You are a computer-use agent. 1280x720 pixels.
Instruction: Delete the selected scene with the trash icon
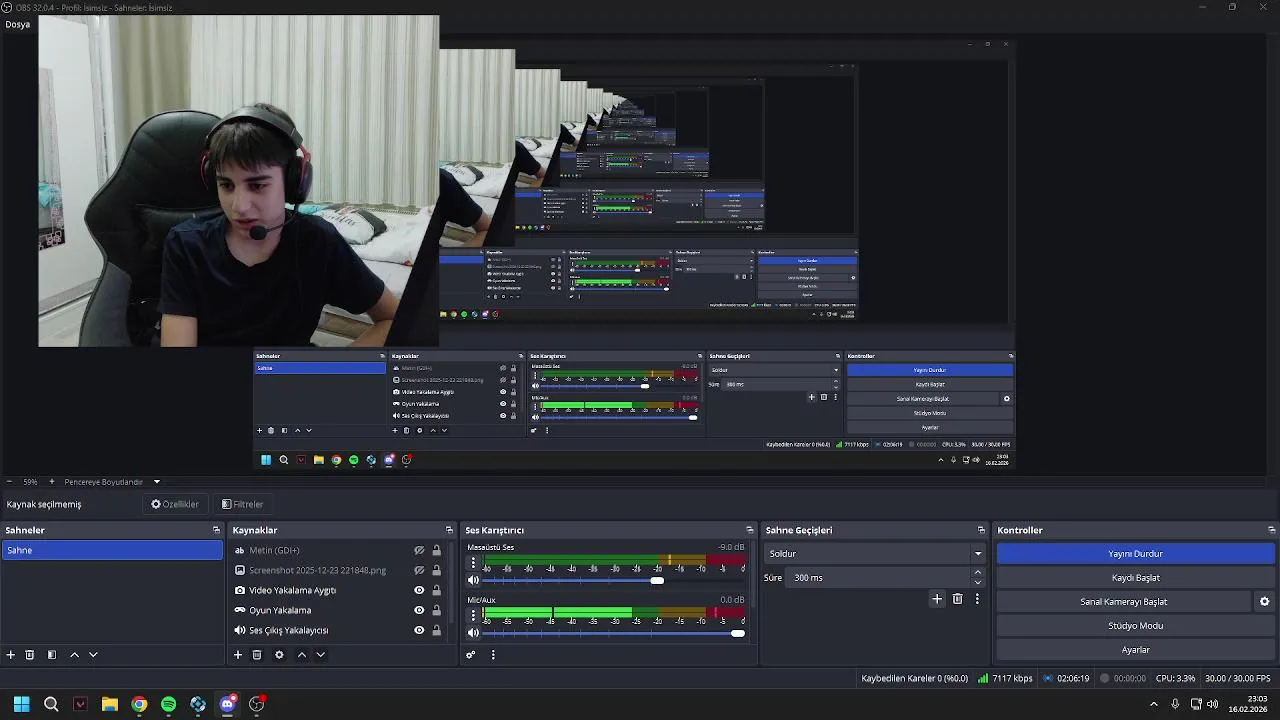(30, 655)
